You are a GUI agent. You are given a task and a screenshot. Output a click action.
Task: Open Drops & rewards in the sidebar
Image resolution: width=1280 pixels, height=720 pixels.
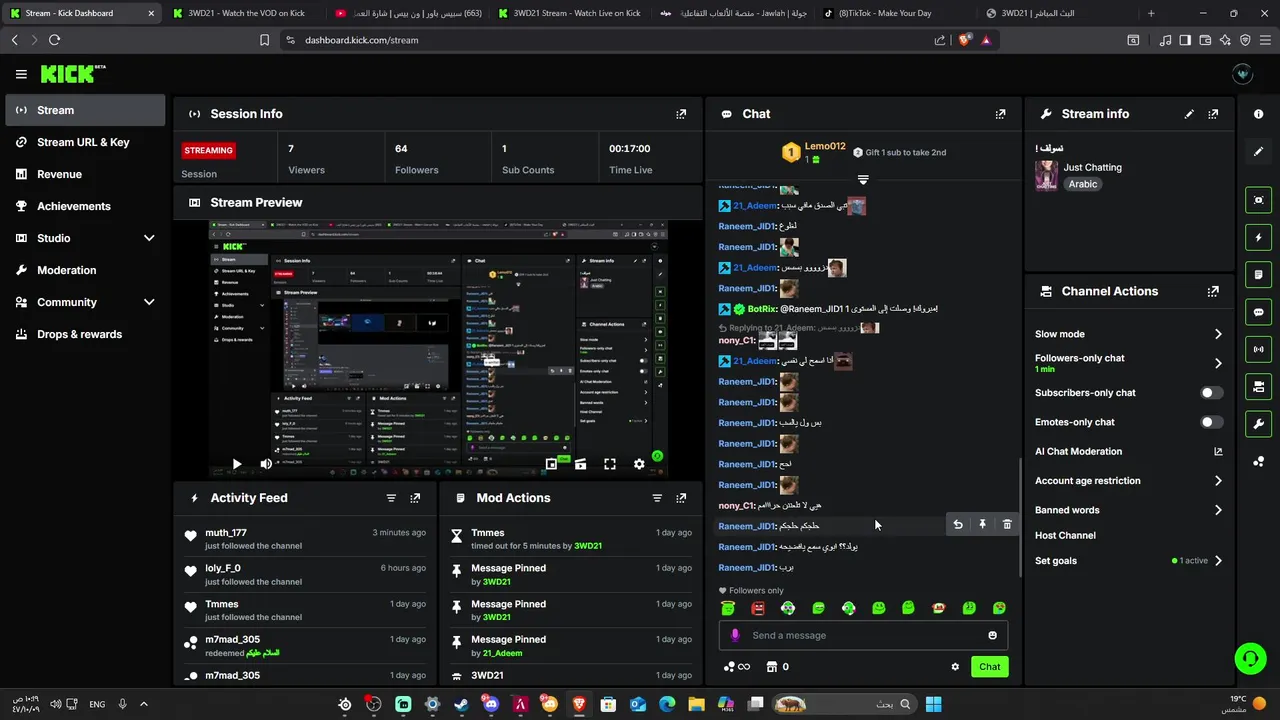pos(85,334)
